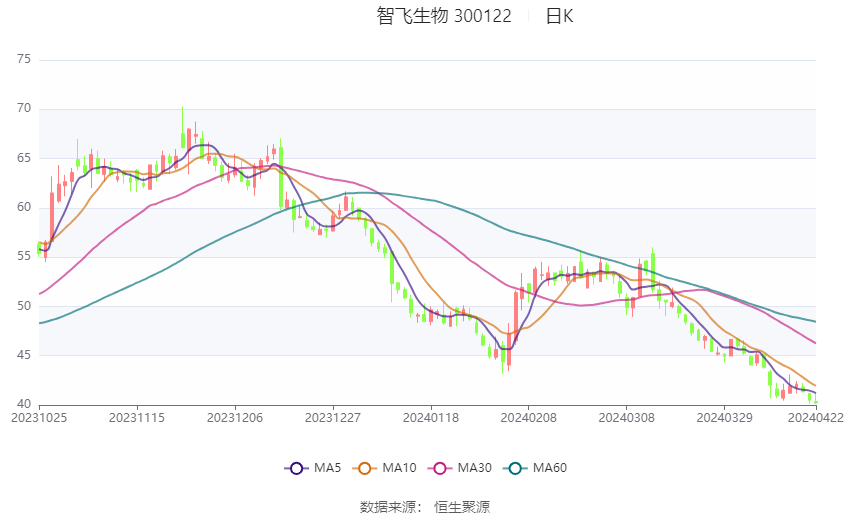Hide the MA5 line via its legend label
The height and width of the screenshot is (517, 850).
(328, 468)
